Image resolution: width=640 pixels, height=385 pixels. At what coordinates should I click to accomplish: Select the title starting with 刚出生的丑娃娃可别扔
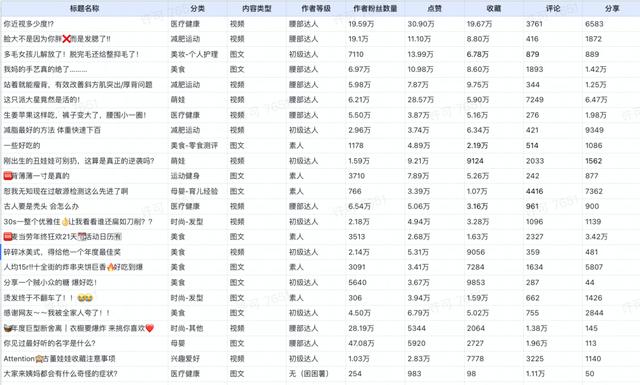tap(79, 161)
